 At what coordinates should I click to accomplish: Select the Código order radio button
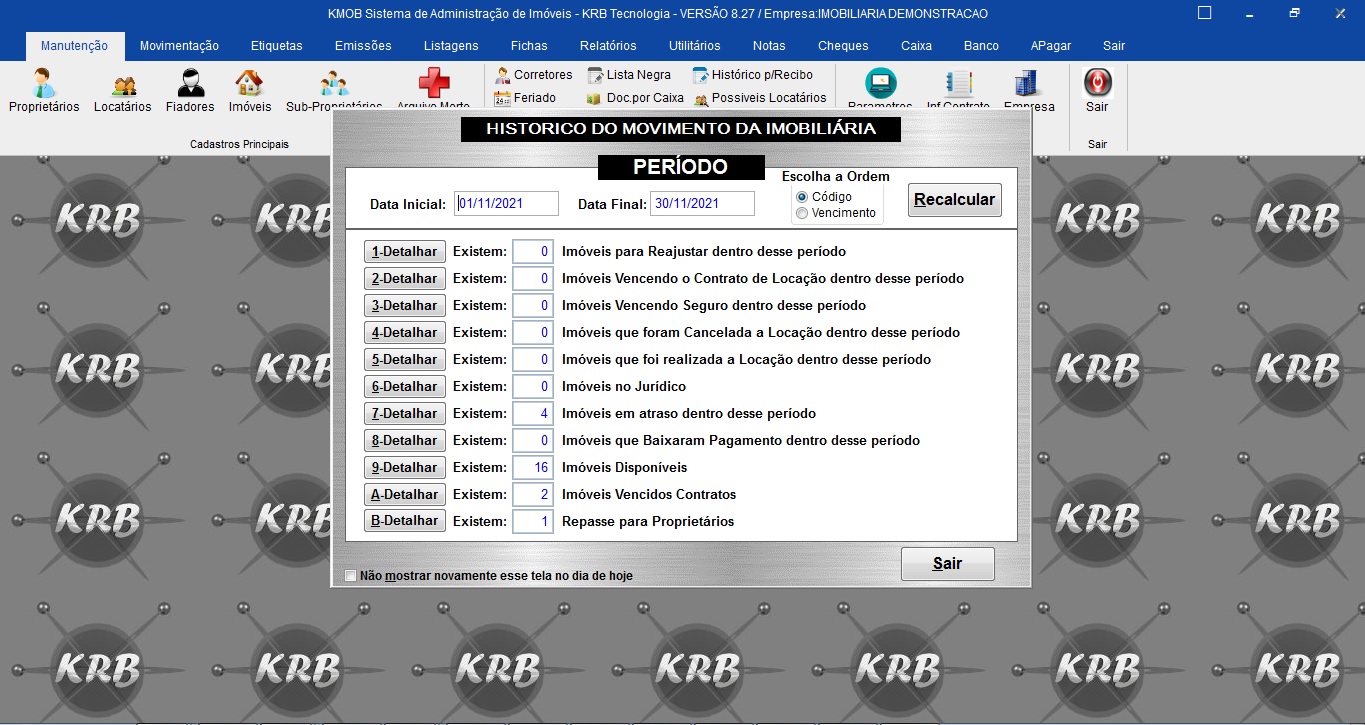coord(802,197)
